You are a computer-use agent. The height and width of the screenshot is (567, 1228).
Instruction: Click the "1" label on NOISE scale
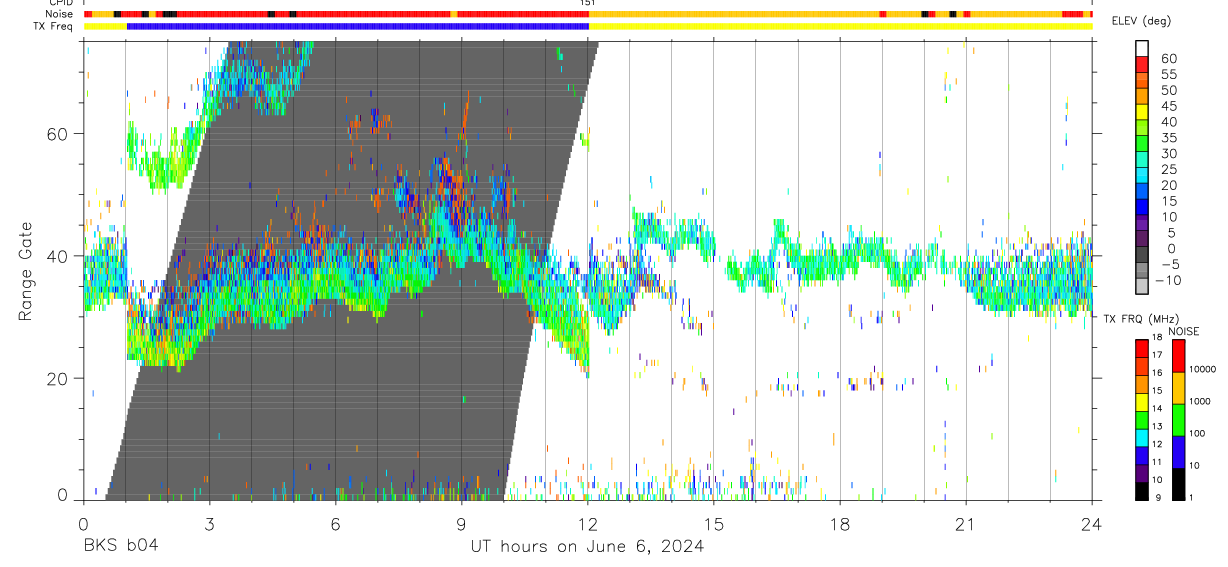[x=1191, y=497]
